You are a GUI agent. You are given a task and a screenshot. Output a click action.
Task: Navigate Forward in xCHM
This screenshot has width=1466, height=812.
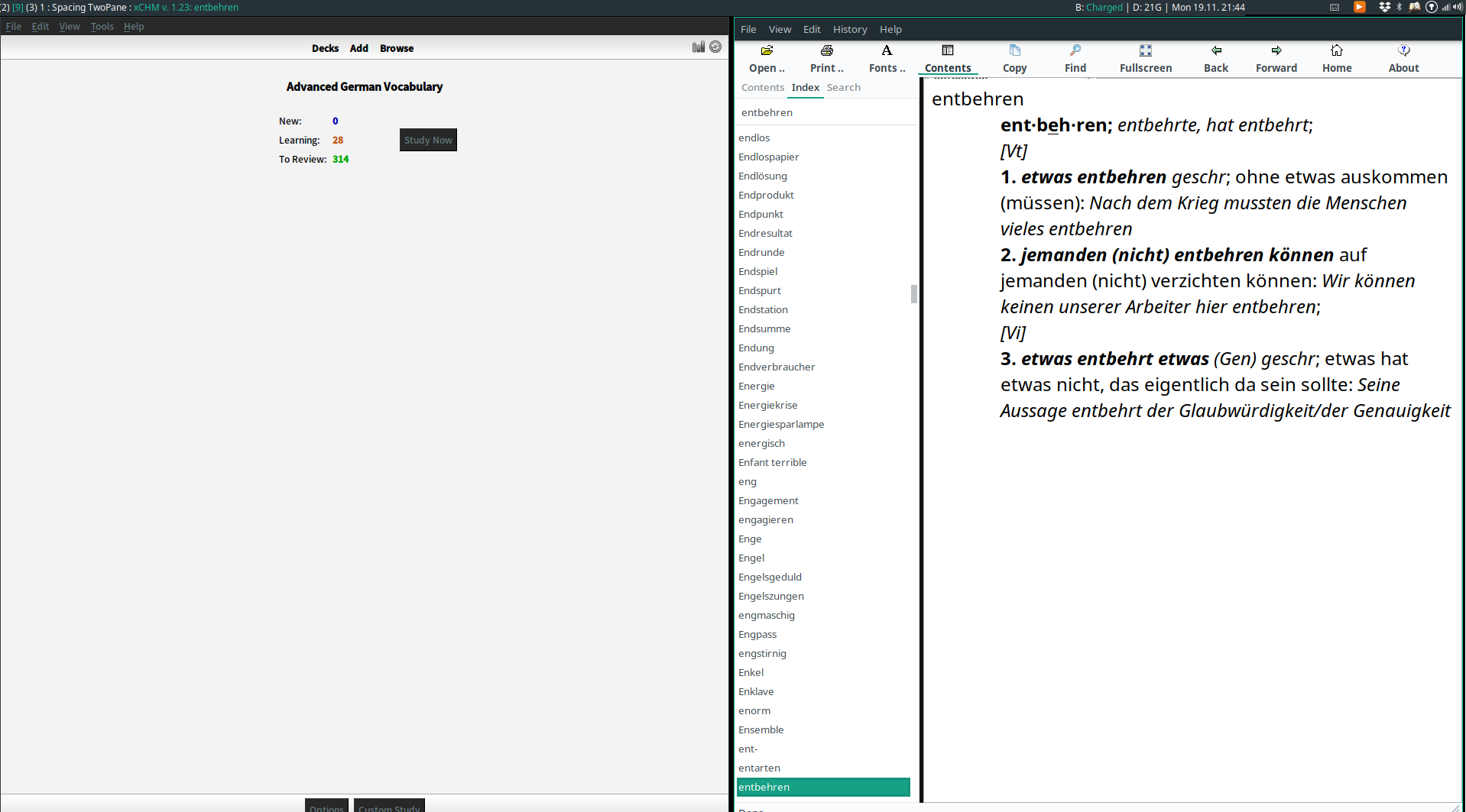[x=1276, y=57]
